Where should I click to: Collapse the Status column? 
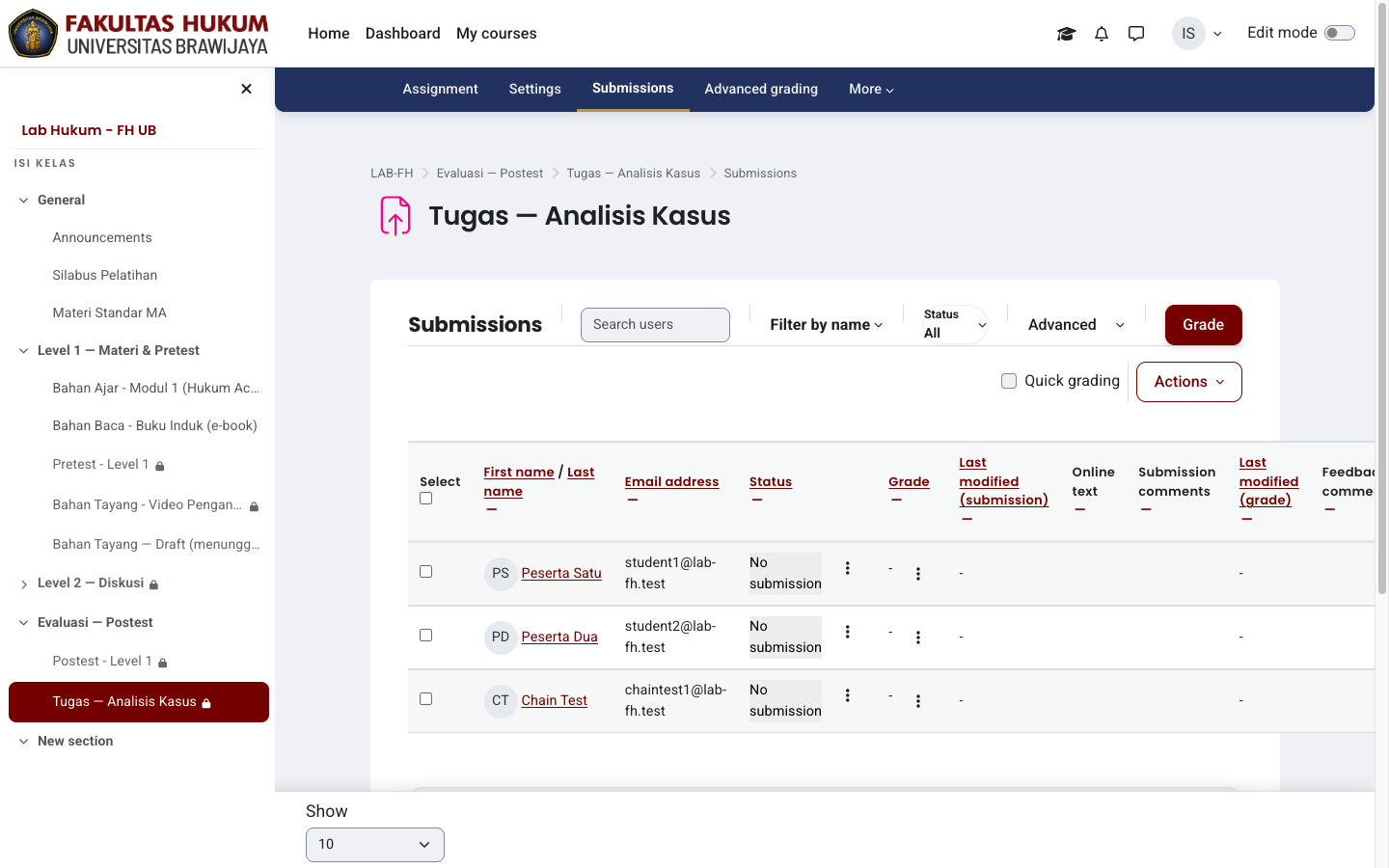coord(757,500)
